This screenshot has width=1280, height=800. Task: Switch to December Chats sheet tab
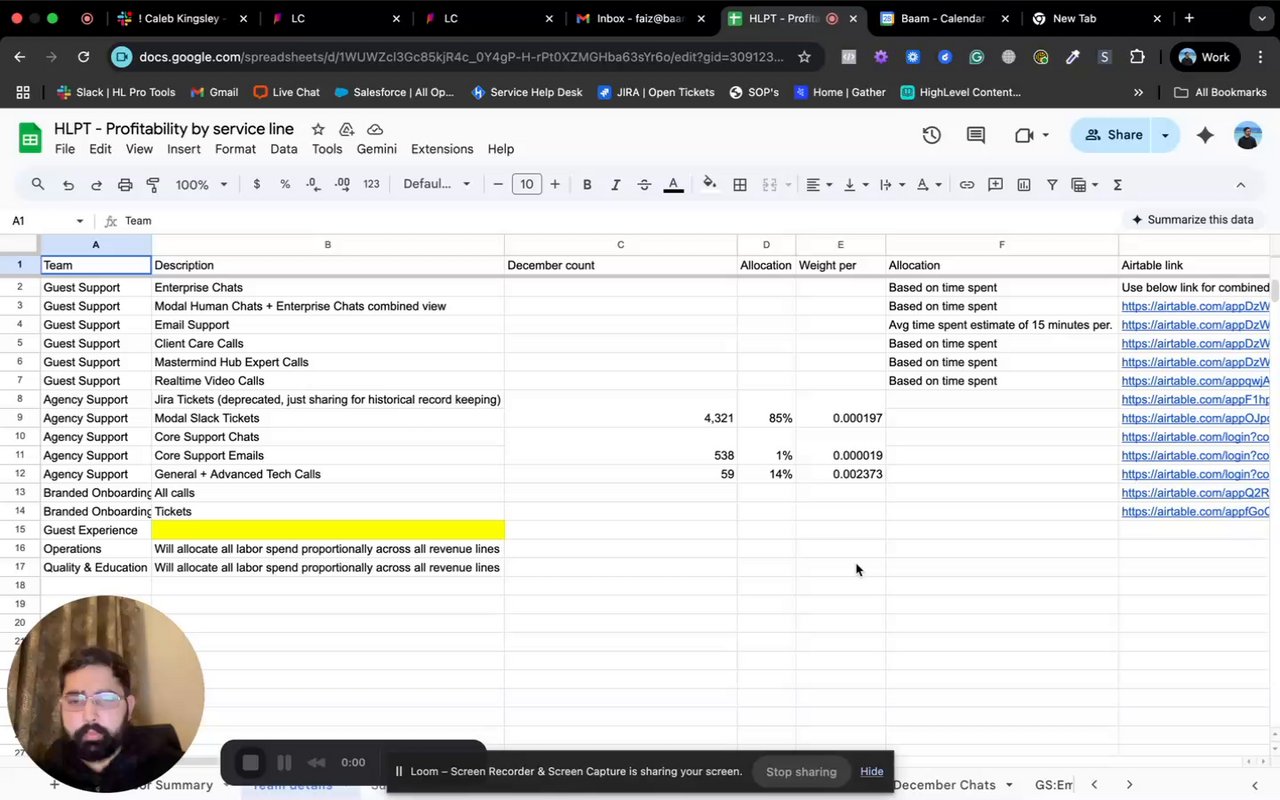tap(944, 785)
